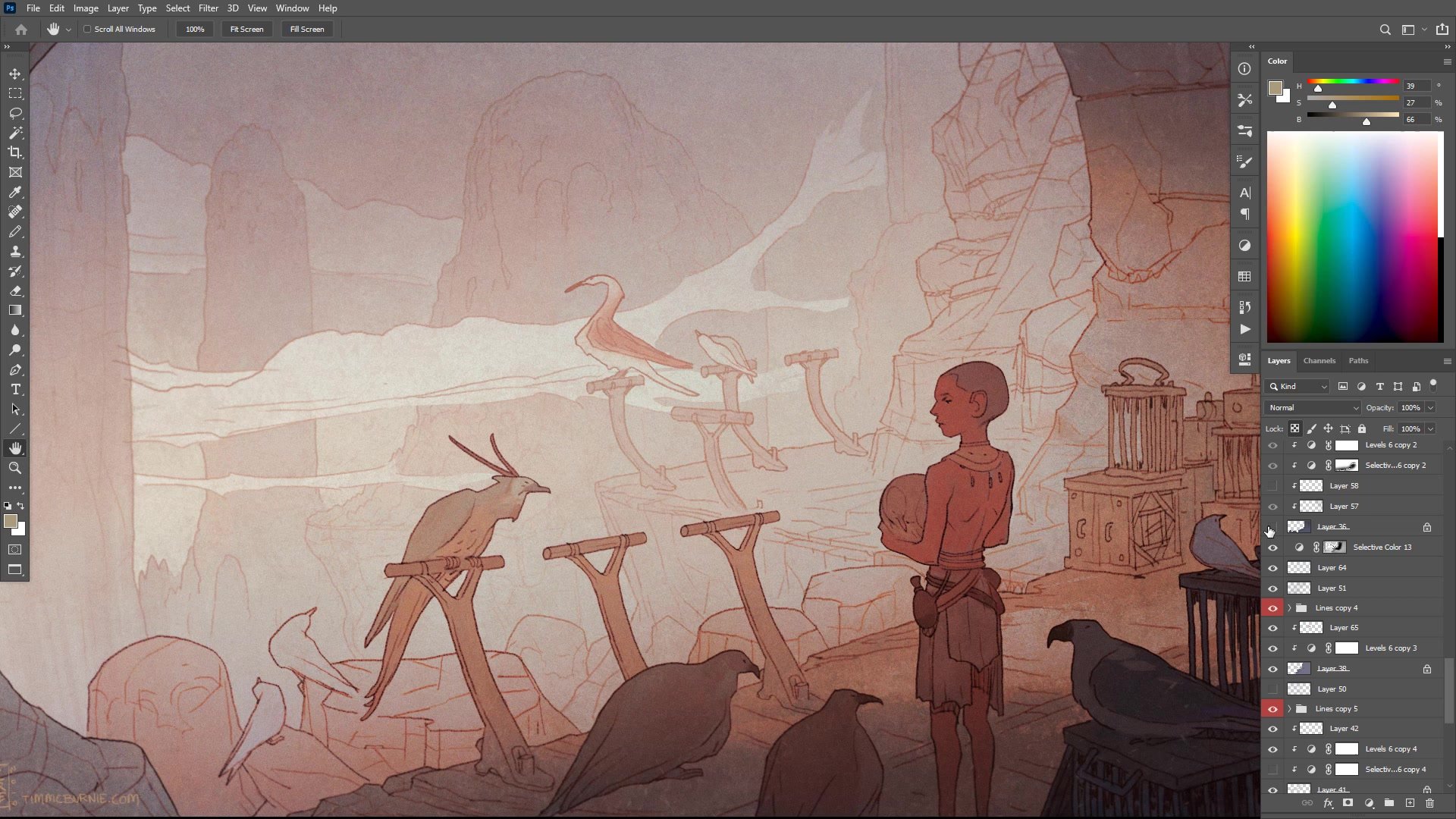Open the Kind filter dropdown
The image size is (1456, 819).
(x=1297, y=386)
